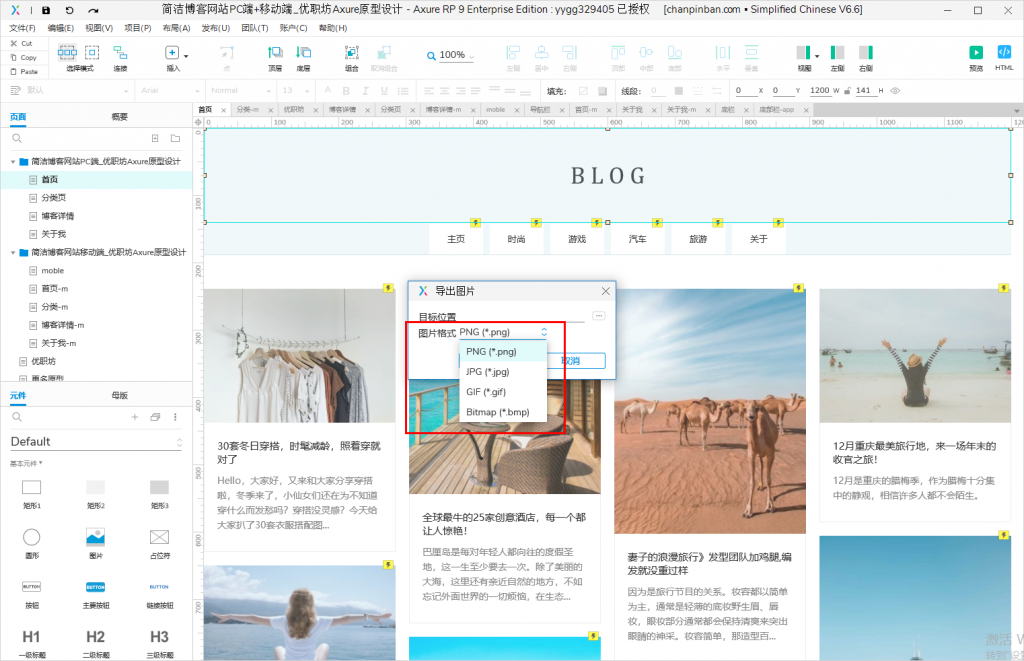Click the 旅游 navigation button on canvas

pyautogui.click(x=697, y=239)
